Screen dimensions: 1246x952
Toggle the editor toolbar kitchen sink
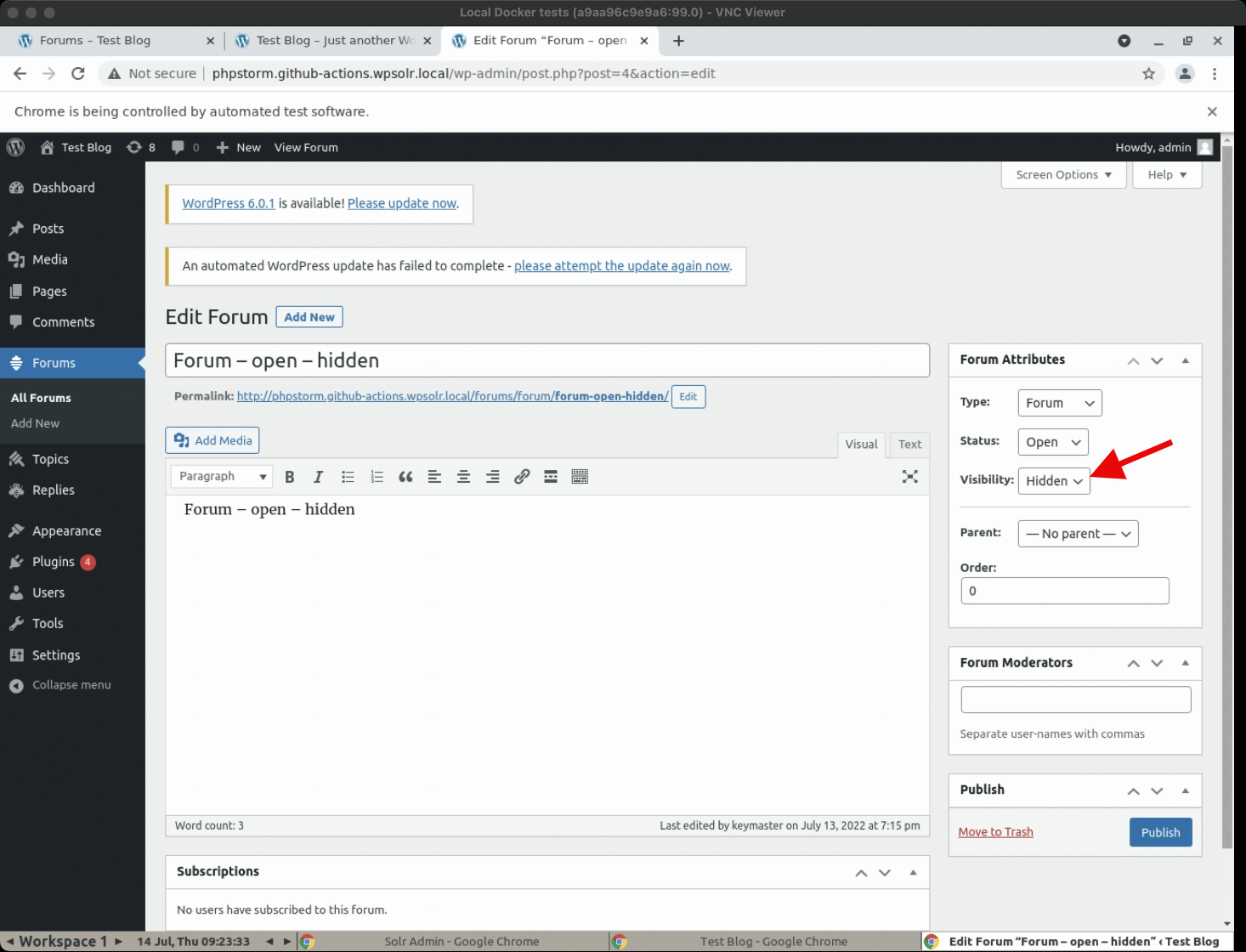[580, 477]
